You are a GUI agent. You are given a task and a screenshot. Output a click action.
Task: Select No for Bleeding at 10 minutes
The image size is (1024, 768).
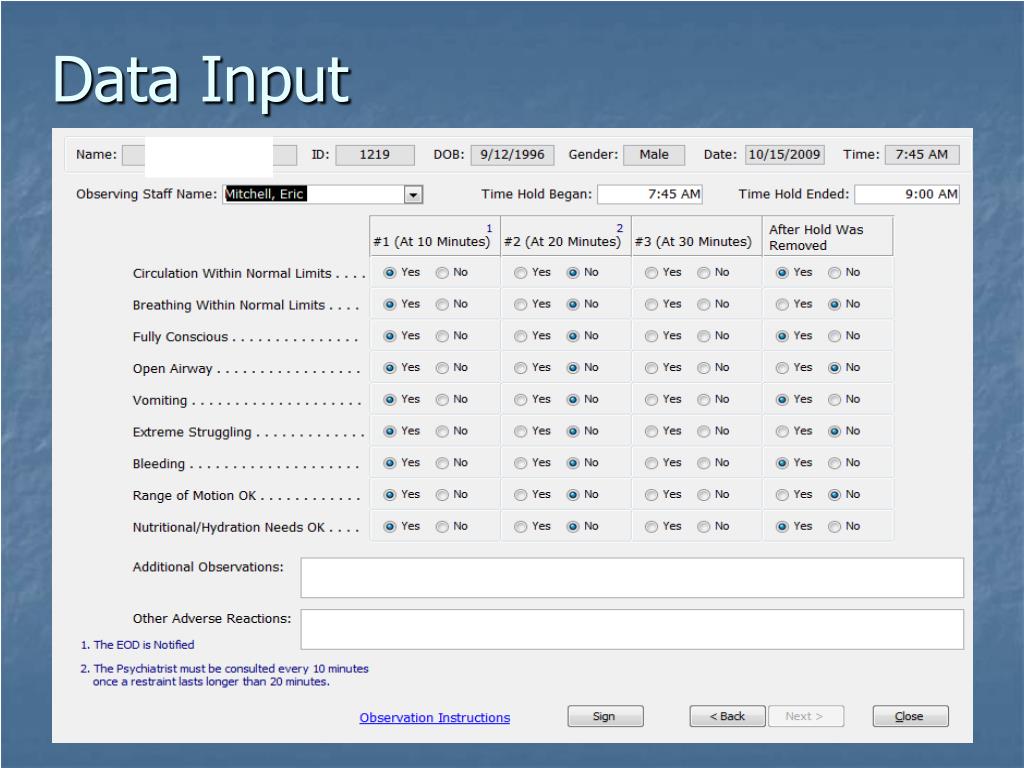pyautogui.click(x=442, y=463)
